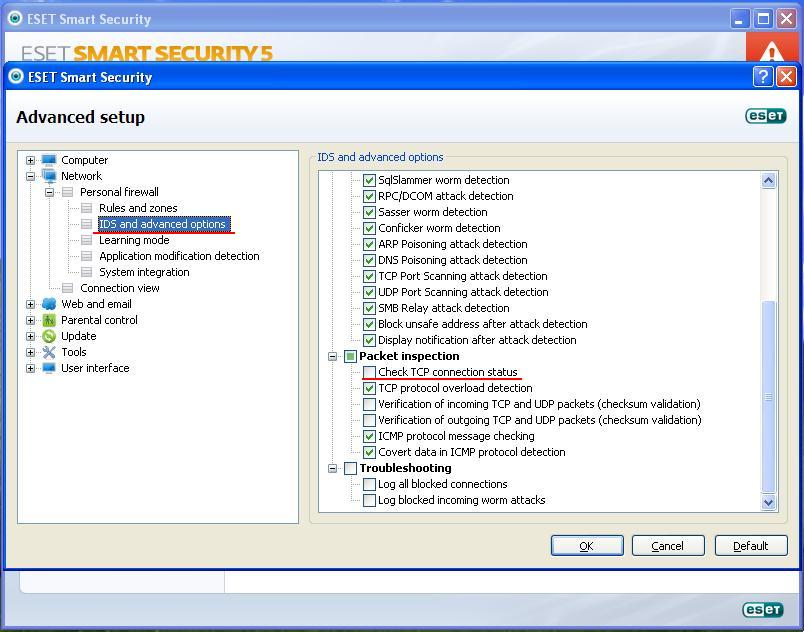Expand the User interface node
The height and width of the screenshot is (632, 804).
(x=30, y=368)
